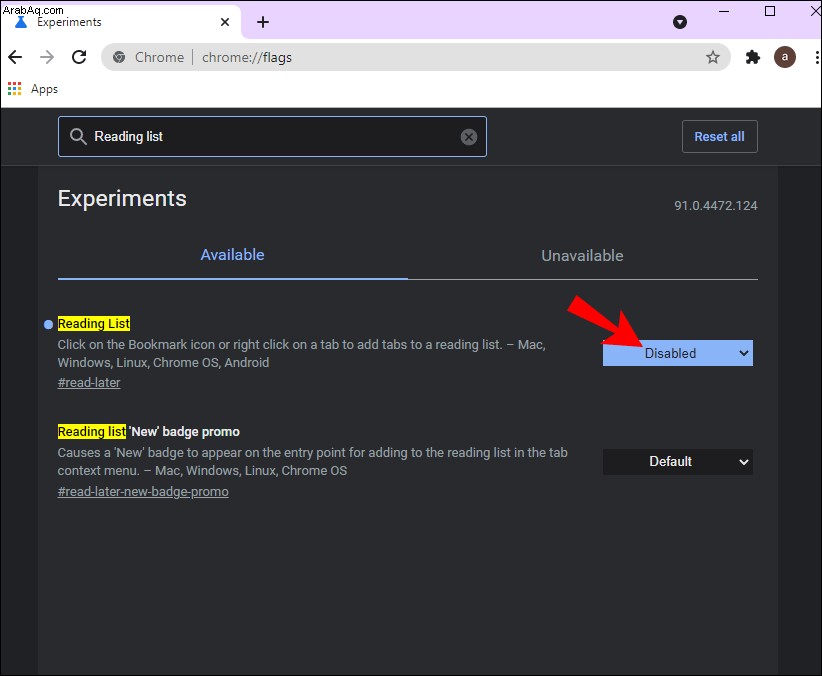Open the #read-later link
822x676 pixels.
89,383
